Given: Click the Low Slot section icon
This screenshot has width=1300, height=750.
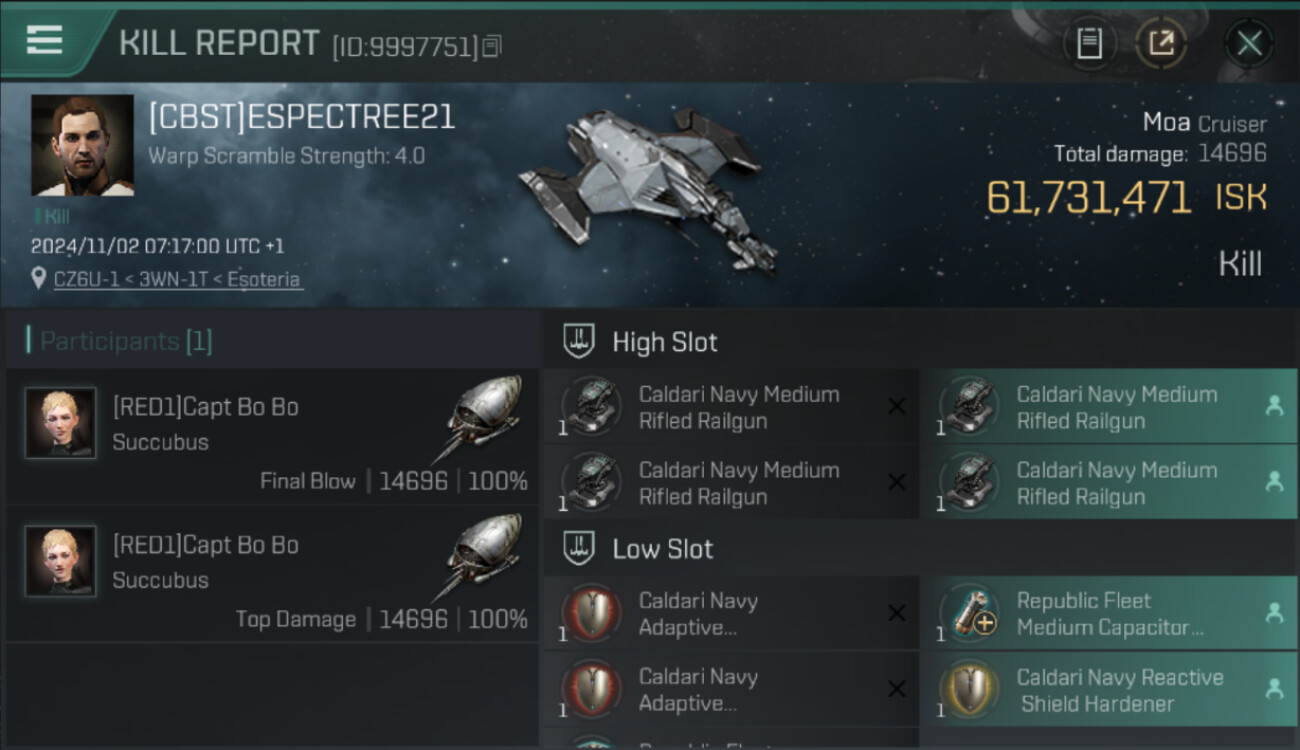Looking at the screenshot, I should (x=580, y=549).
